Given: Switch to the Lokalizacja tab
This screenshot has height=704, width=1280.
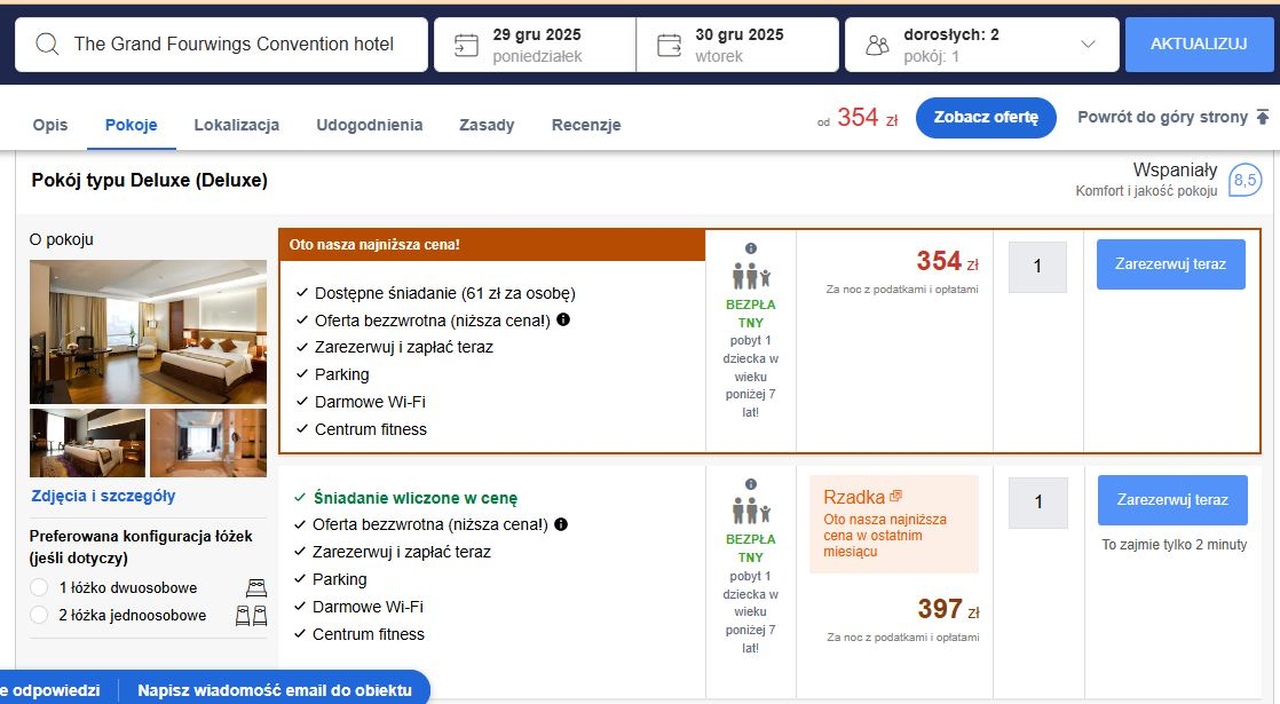Looking at the screenshot, I should [236, 125].
